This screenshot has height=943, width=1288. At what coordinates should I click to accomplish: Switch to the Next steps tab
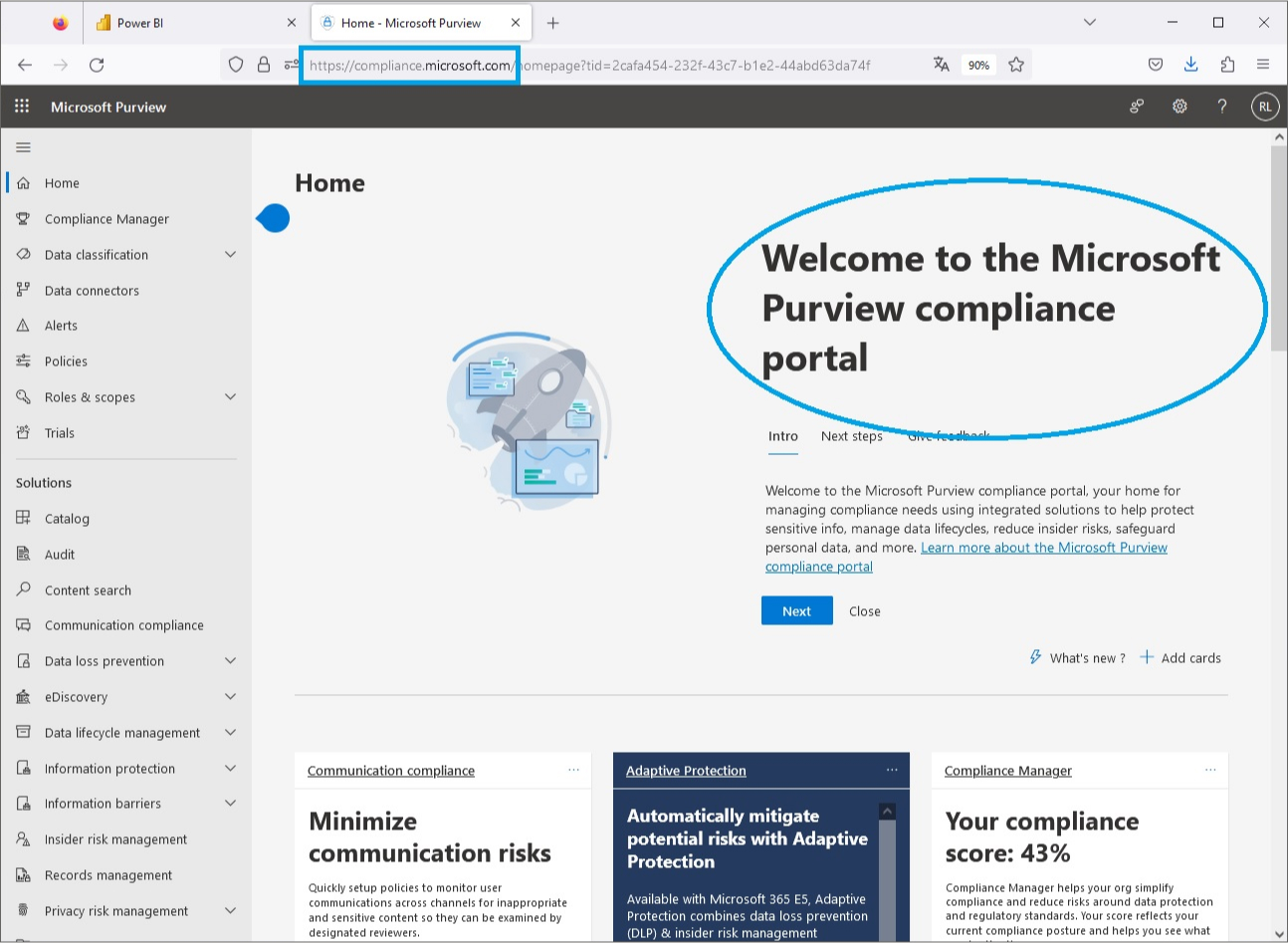pos(851,436)
